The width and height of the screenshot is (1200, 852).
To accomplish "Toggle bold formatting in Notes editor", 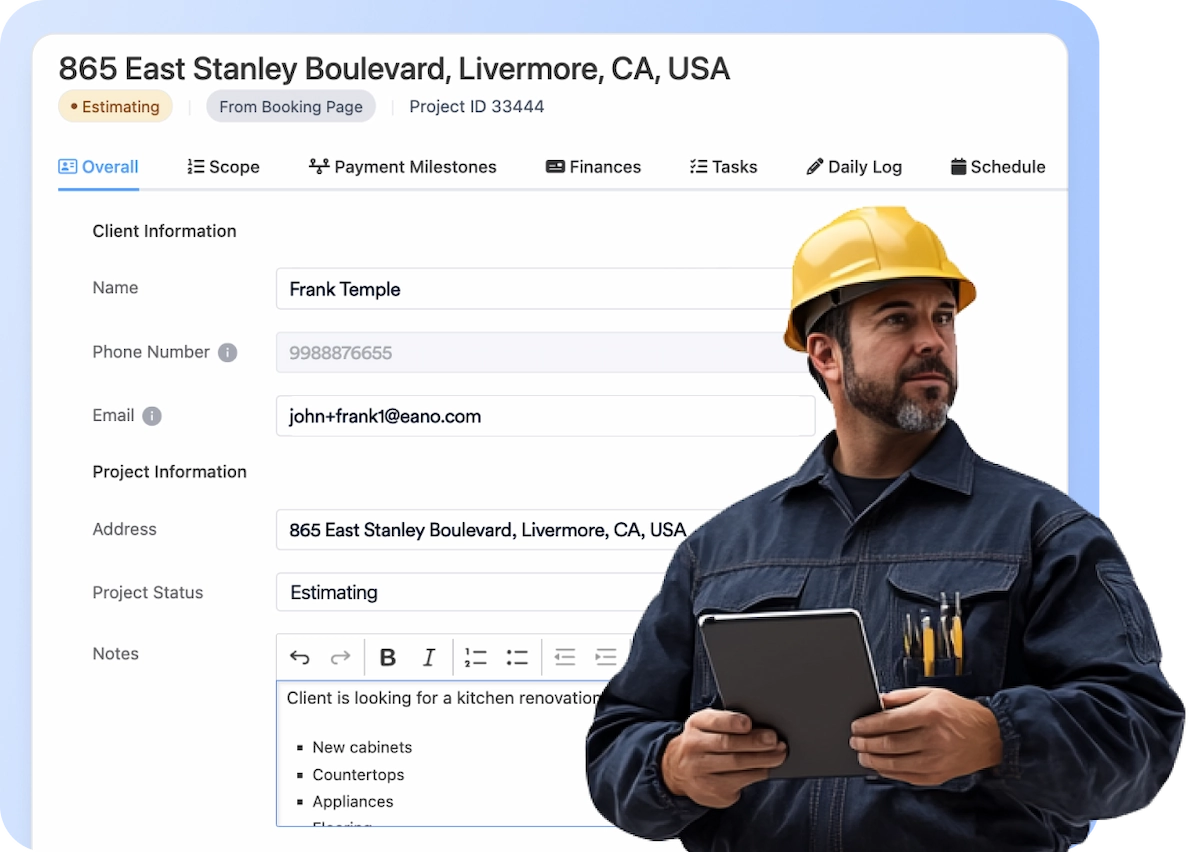I will 388,657.
